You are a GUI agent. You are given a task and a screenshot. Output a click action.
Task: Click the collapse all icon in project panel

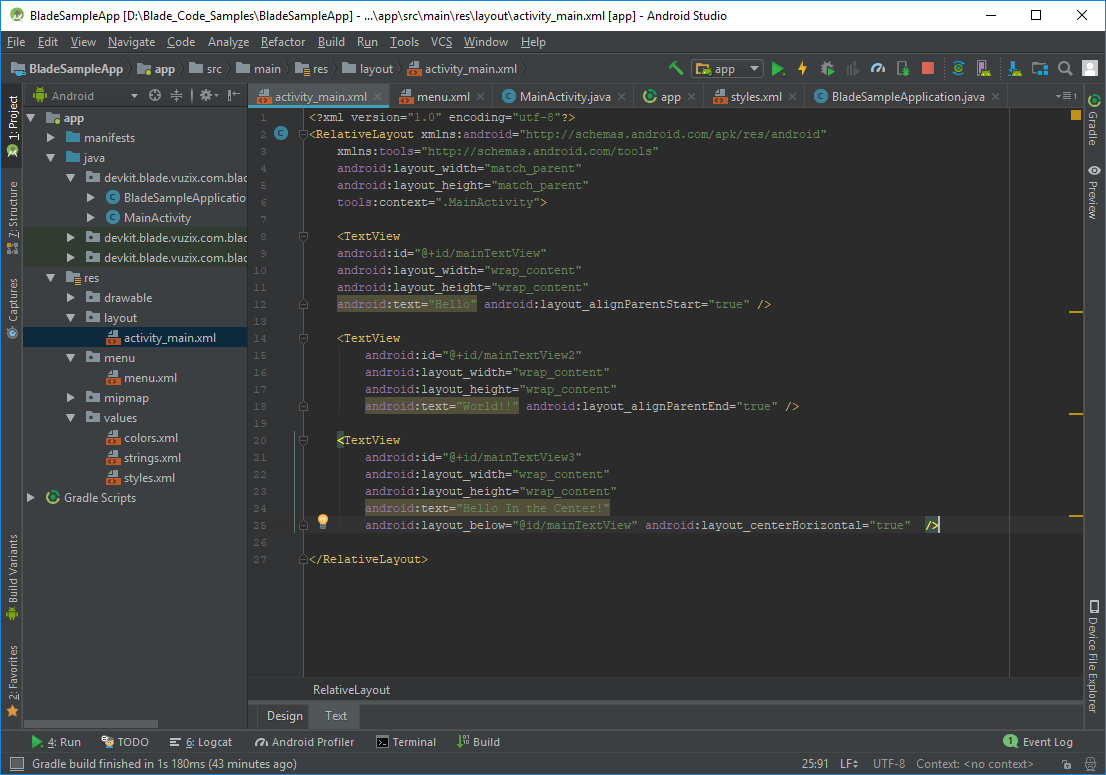pyautogui.click(x=176, y=95)
